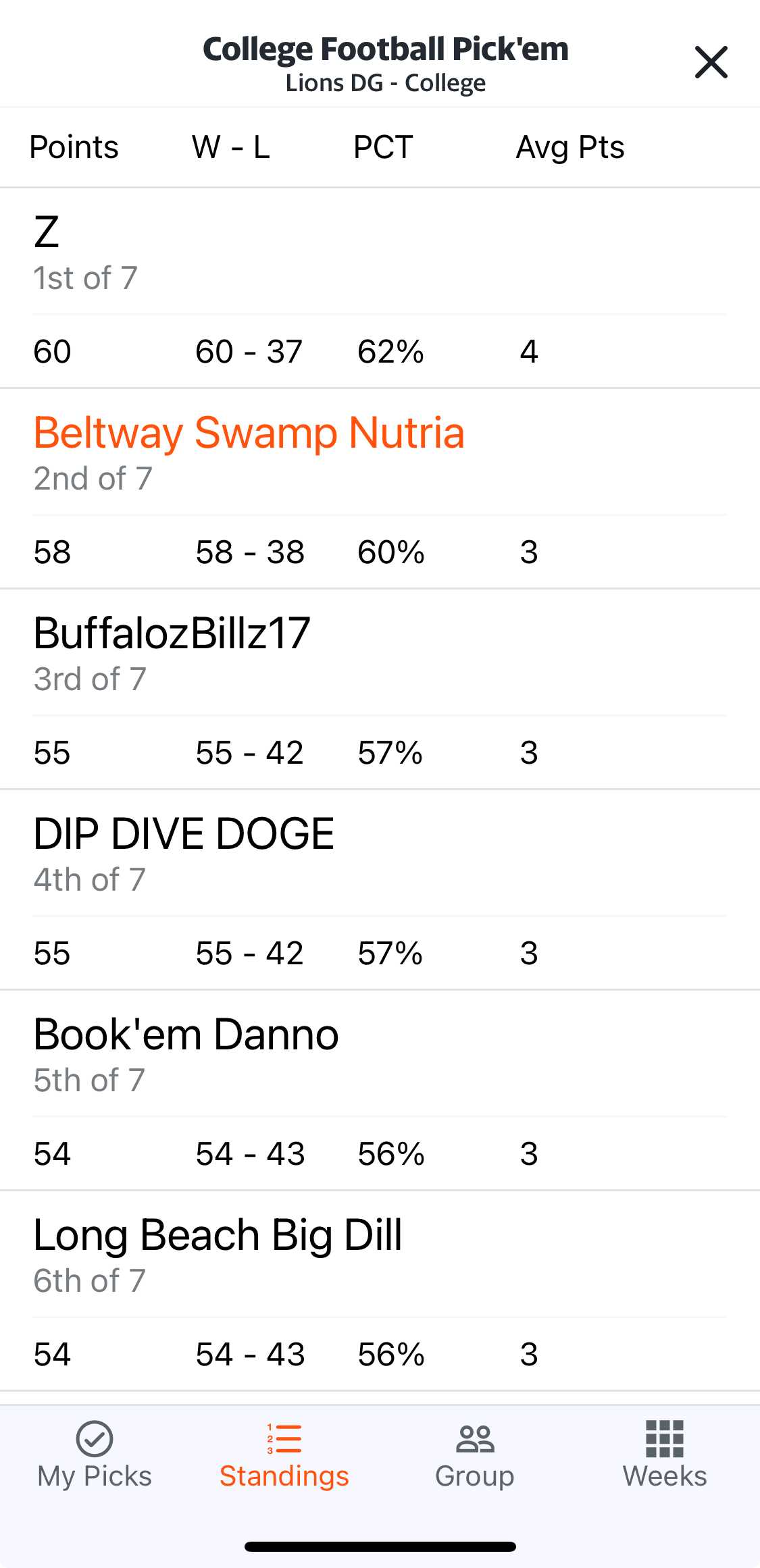Close the College Football Pick'em screen
This screenshot has width=760, height=1568.
point(711,62)
